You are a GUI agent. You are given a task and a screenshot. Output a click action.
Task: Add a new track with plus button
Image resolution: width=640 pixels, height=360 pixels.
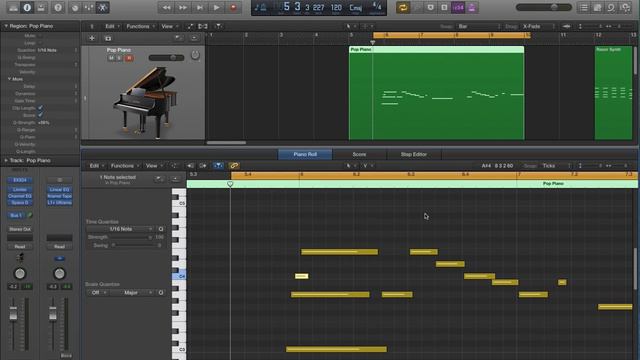tap(92, 38)
